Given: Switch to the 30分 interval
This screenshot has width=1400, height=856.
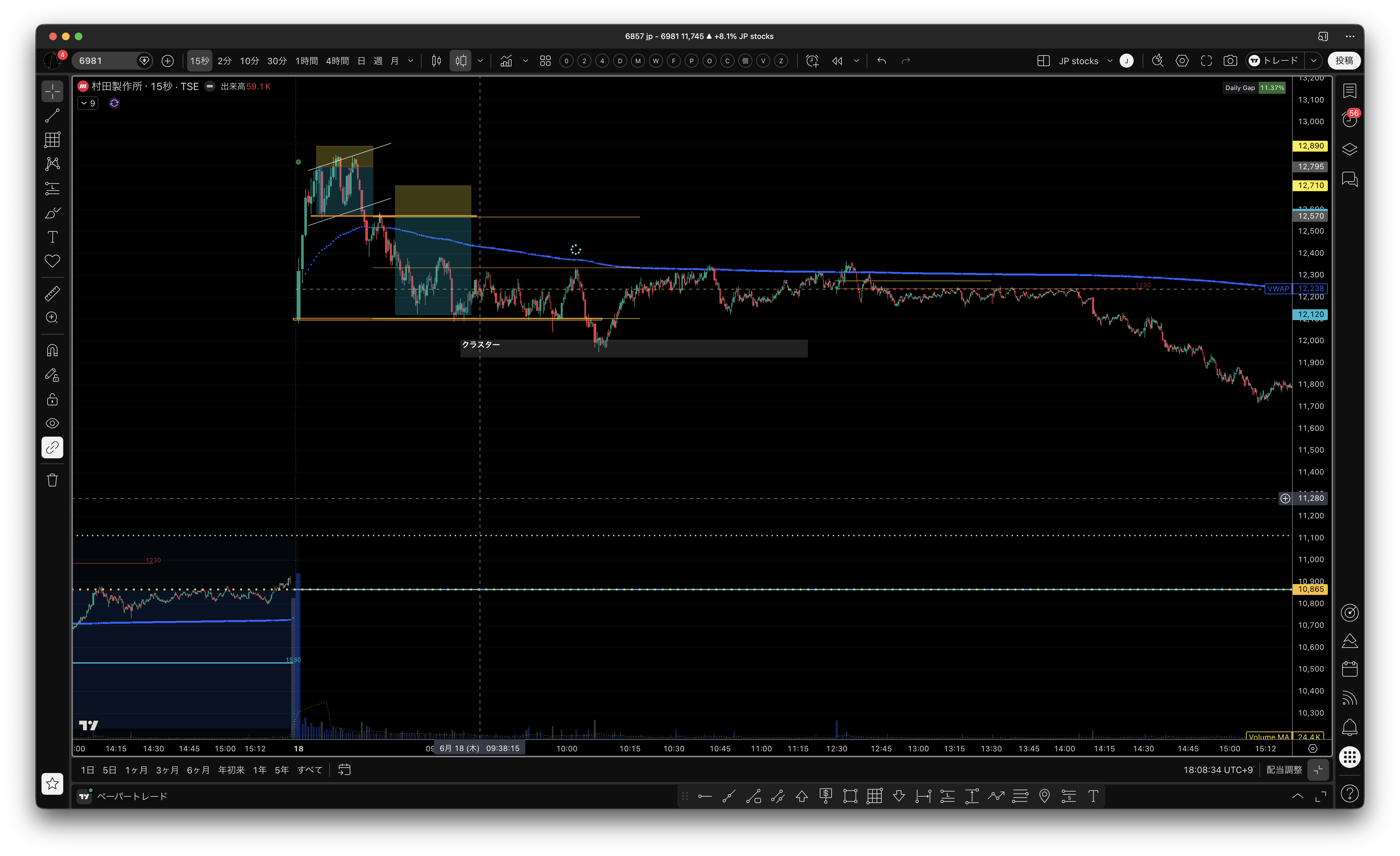Looking at the screenshot, I should [277, 61].
